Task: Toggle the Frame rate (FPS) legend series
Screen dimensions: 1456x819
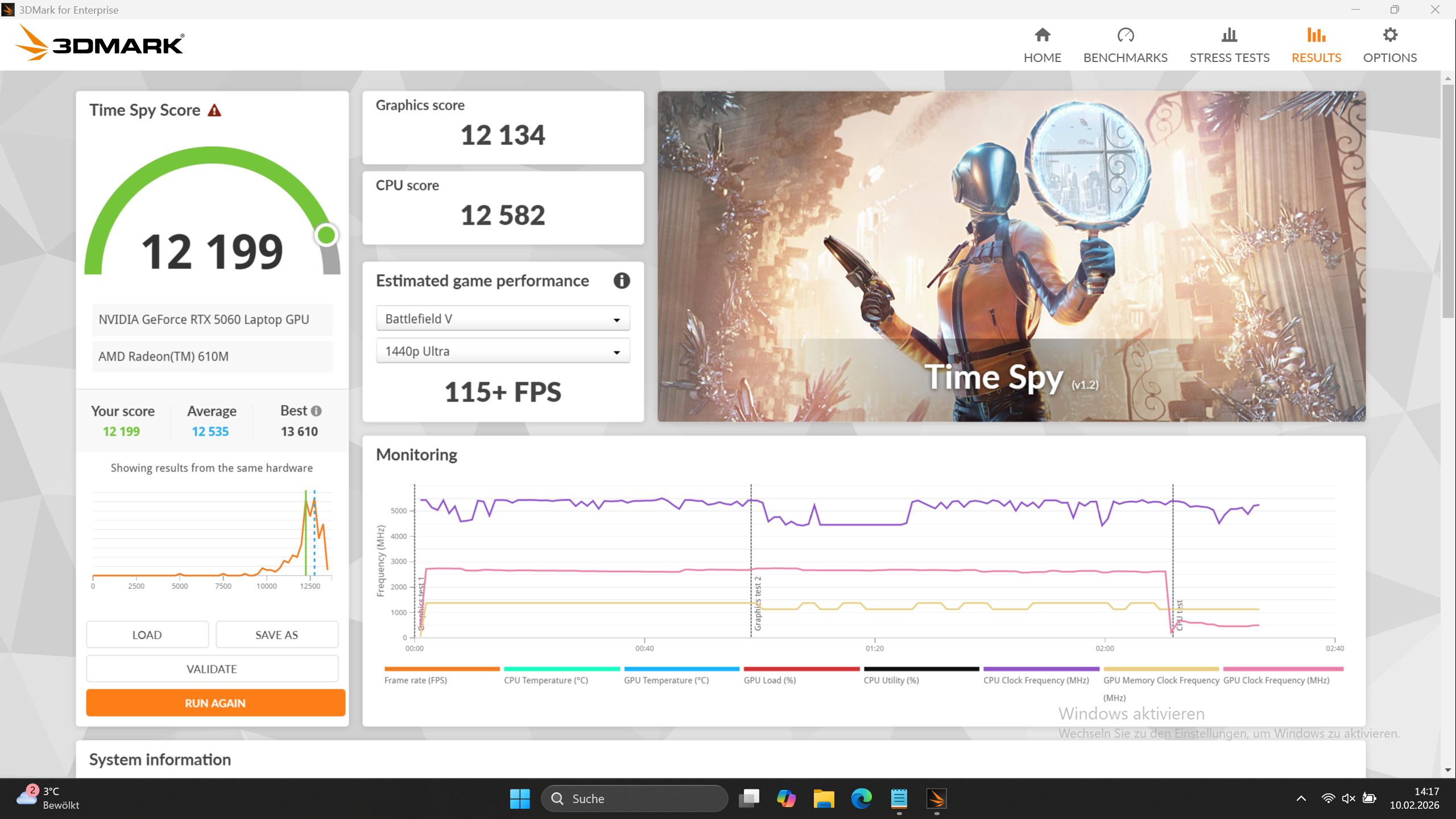Action: pyautogui.click(x=415, y=680)
